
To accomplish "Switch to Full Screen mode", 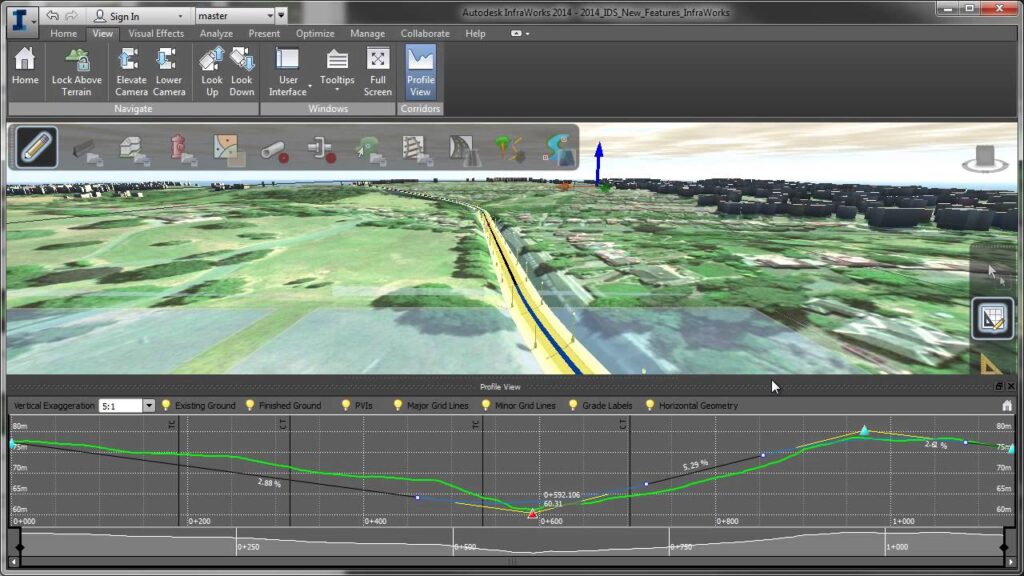I will click(377, 72).
